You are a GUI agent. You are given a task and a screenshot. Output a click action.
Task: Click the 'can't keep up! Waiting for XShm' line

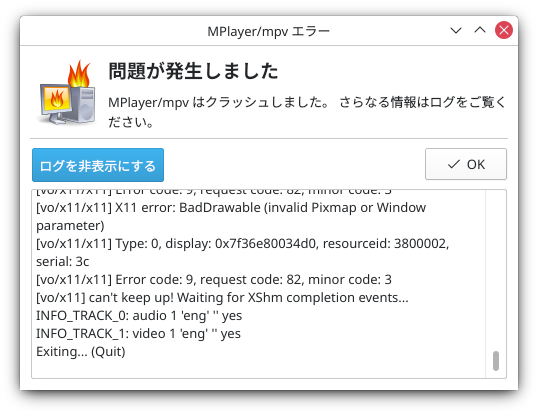(222, 298)
